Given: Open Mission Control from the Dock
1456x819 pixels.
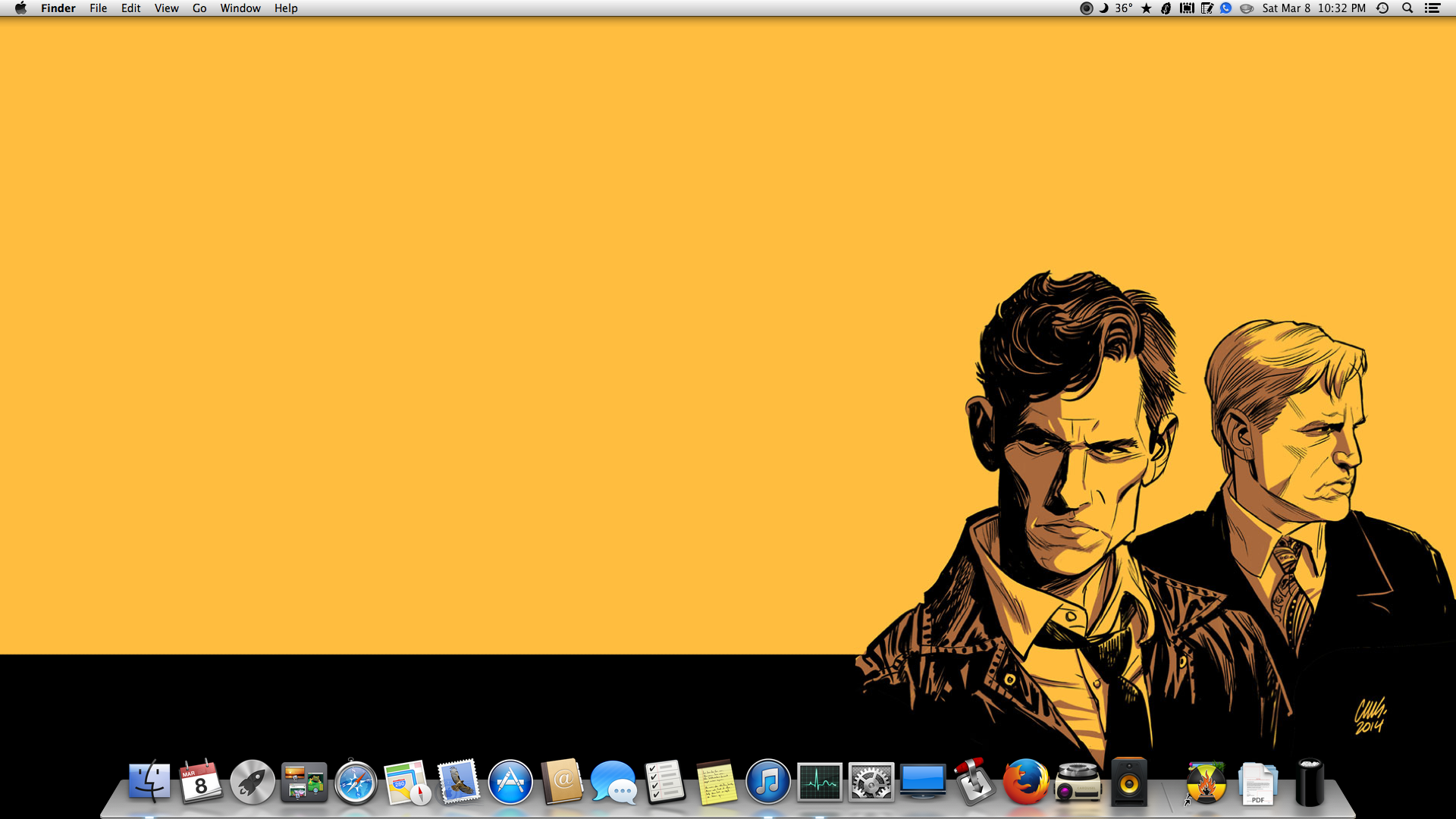Looking at the screenshot, I should (304, 783).
